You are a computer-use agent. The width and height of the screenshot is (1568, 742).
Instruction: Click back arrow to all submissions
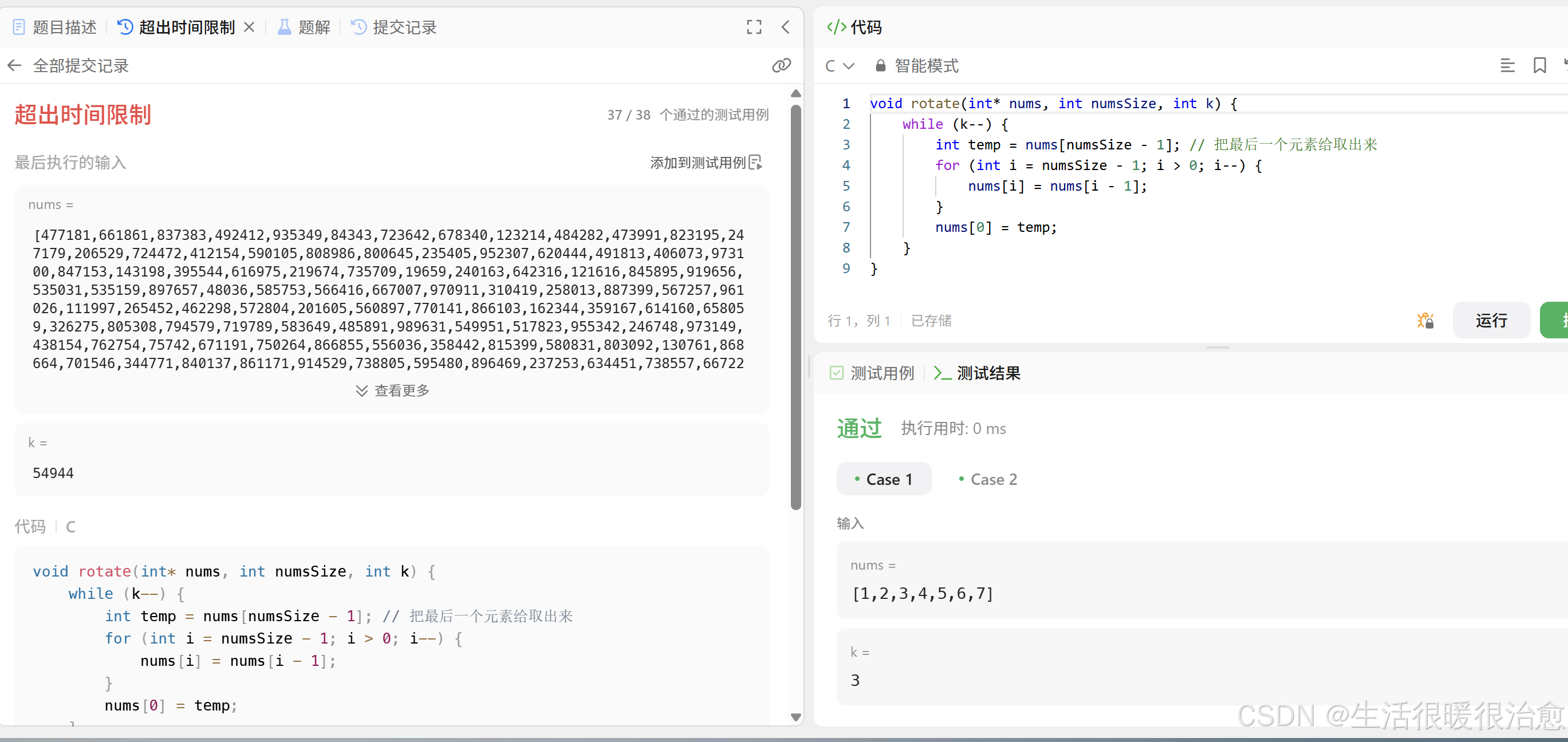(x=15, y=66)
